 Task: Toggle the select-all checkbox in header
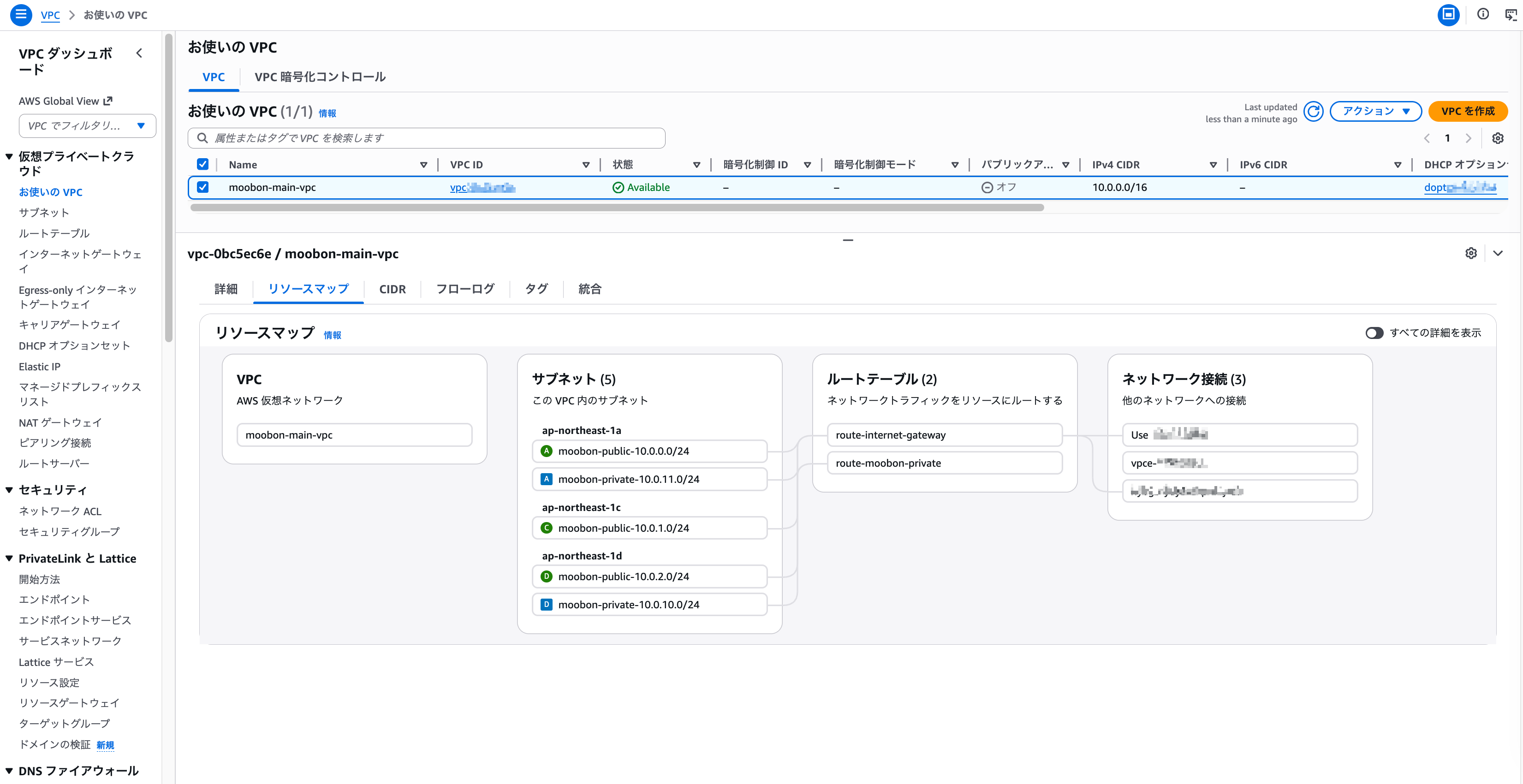coord(203,164)
